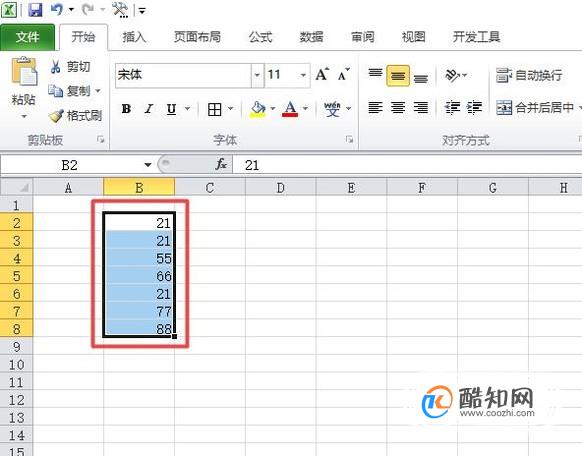The width and height of the screenshot is (582, 456).
Task: Open the 插入 ribbon tab
Action: pos(134,37)
